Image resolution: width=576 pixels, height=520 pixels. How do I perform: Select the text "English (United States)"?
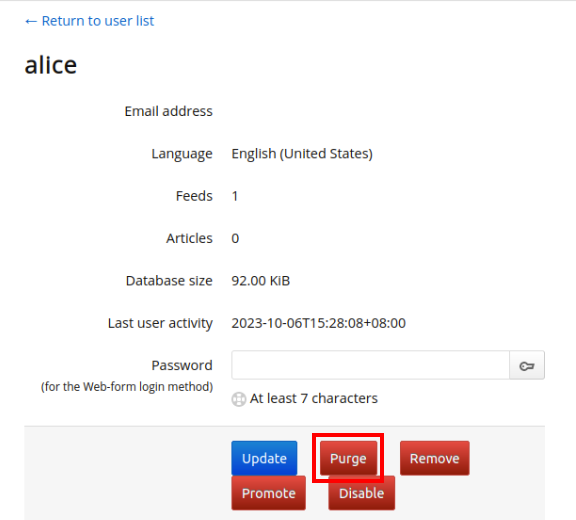coord(302,154)
